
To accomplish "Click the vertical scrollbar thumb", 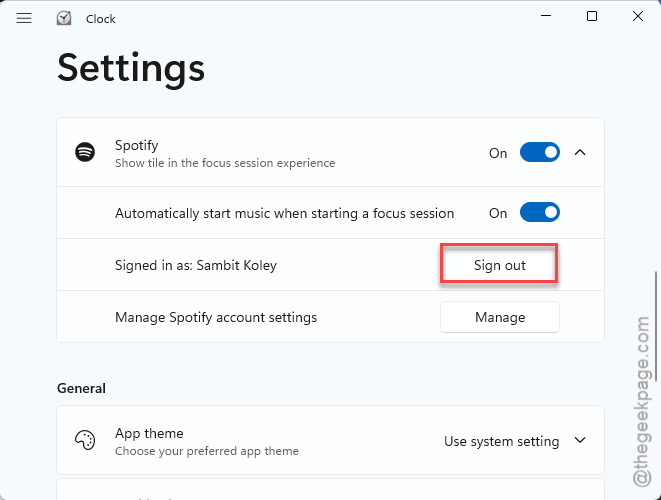I will 656,327.
